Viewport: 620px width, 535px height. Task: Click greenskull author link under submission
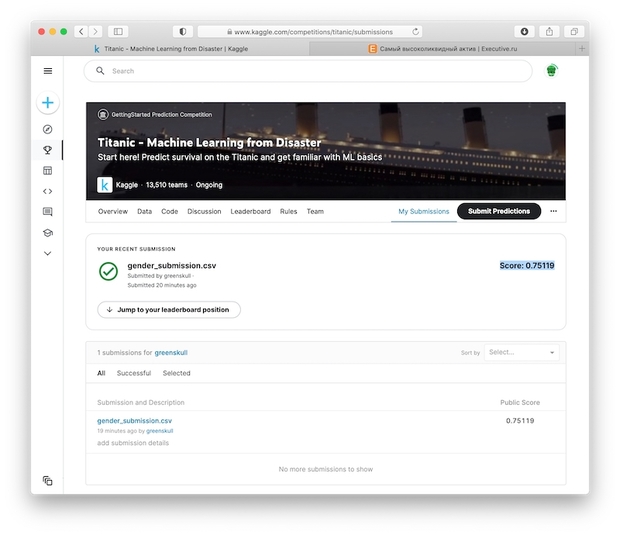(160, 431)
